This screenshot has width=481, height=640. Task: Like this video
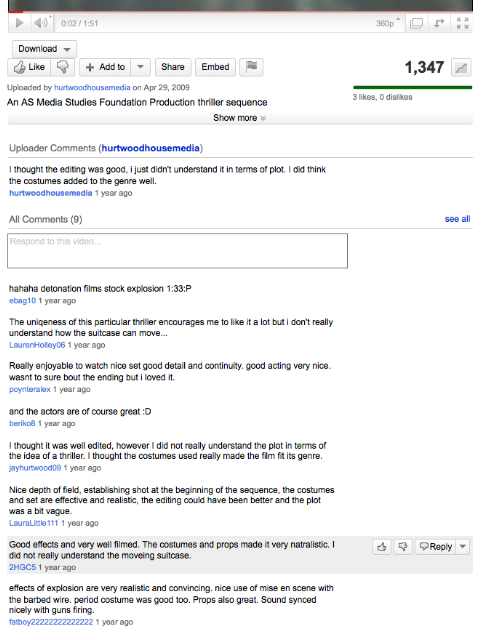[29, 67]
